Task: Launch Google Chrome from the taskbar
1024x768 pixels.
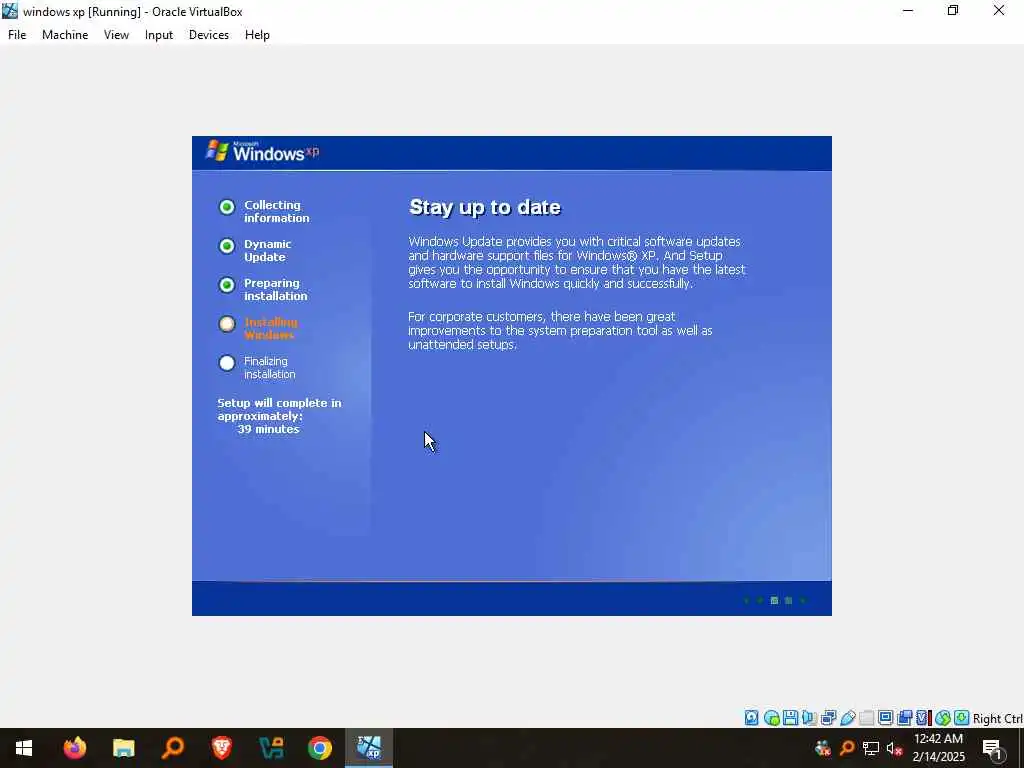Action: coord(320,748)
